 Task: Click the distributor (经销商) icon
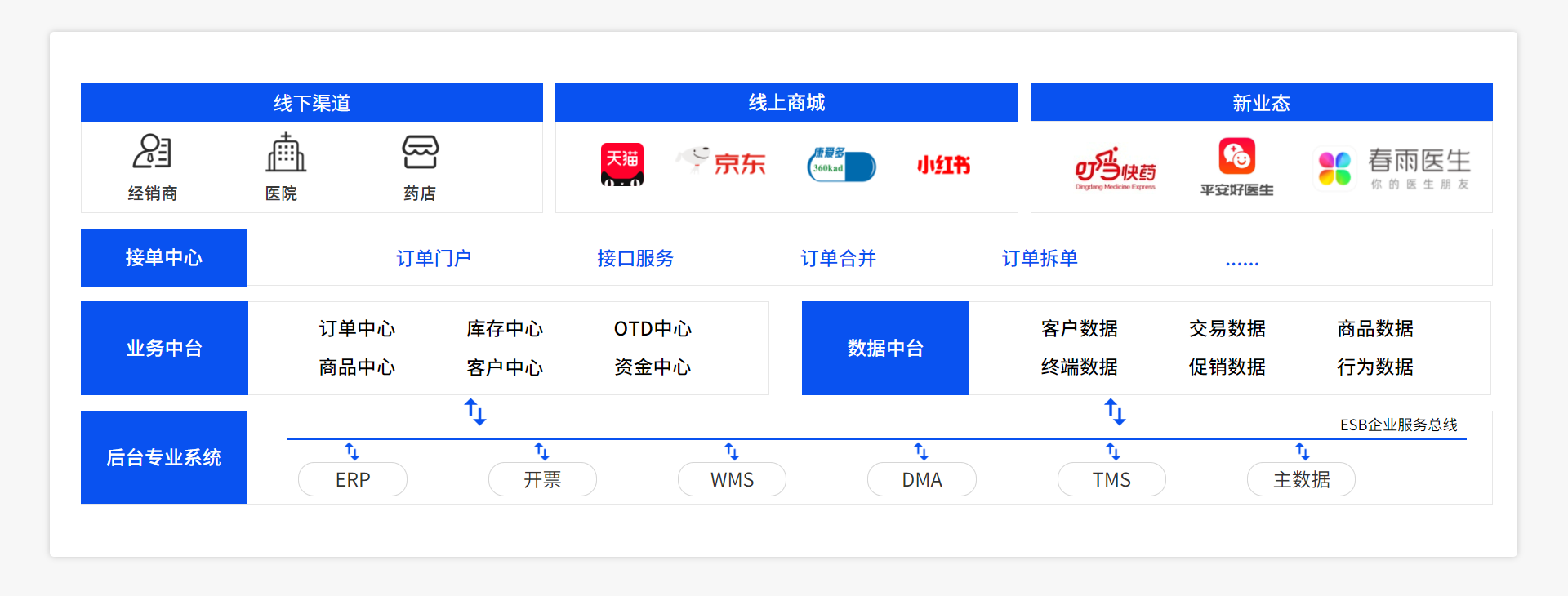click(x=152, y=151)
